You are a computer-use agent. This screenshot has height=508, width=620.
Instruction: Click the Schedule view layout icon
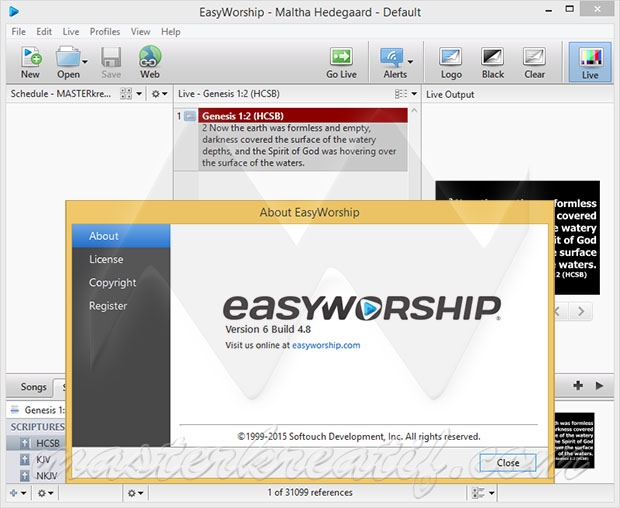[126, 94]
